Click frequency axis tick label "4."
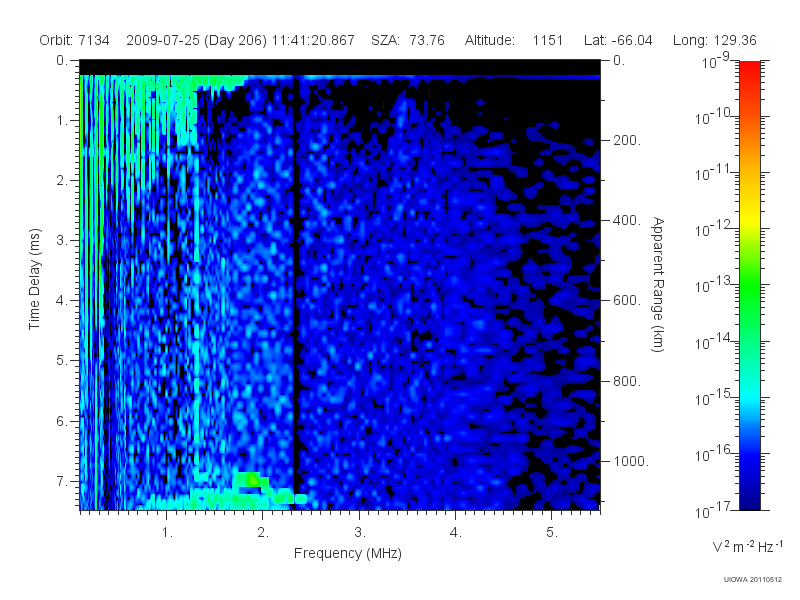The image size is (800, 600). 456,533
